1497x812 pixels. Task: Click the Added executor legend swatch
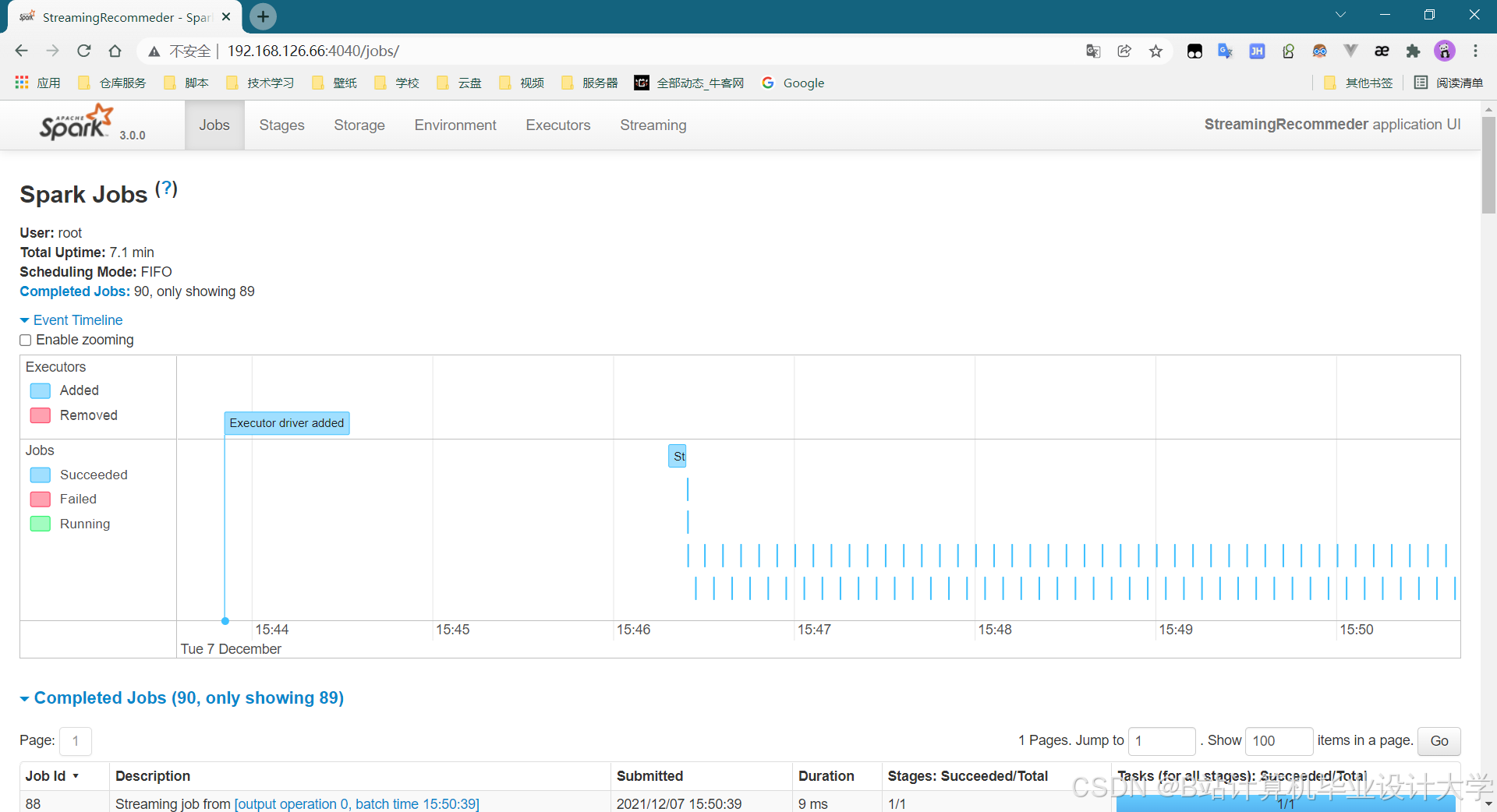[41, 390]
